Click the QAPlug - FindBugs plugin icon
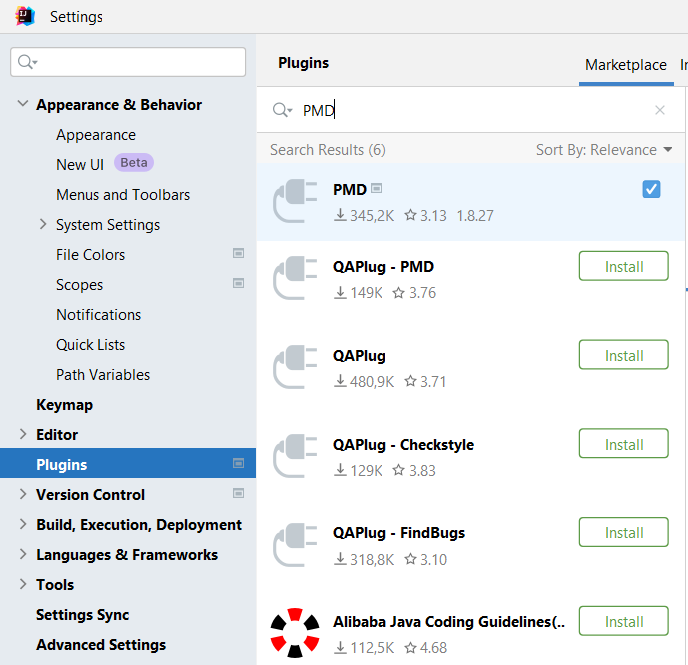This screenshot has width=688, height=665. point(295,545)
